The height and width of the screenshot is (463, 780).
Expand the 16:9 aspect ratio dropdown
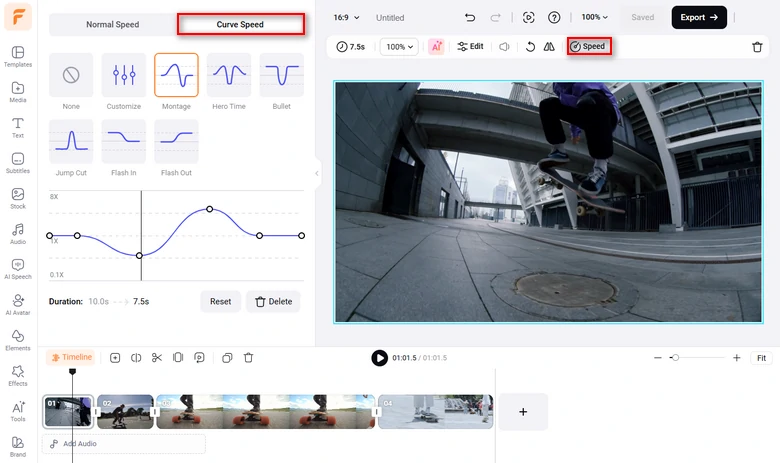[x=346, y=17]
